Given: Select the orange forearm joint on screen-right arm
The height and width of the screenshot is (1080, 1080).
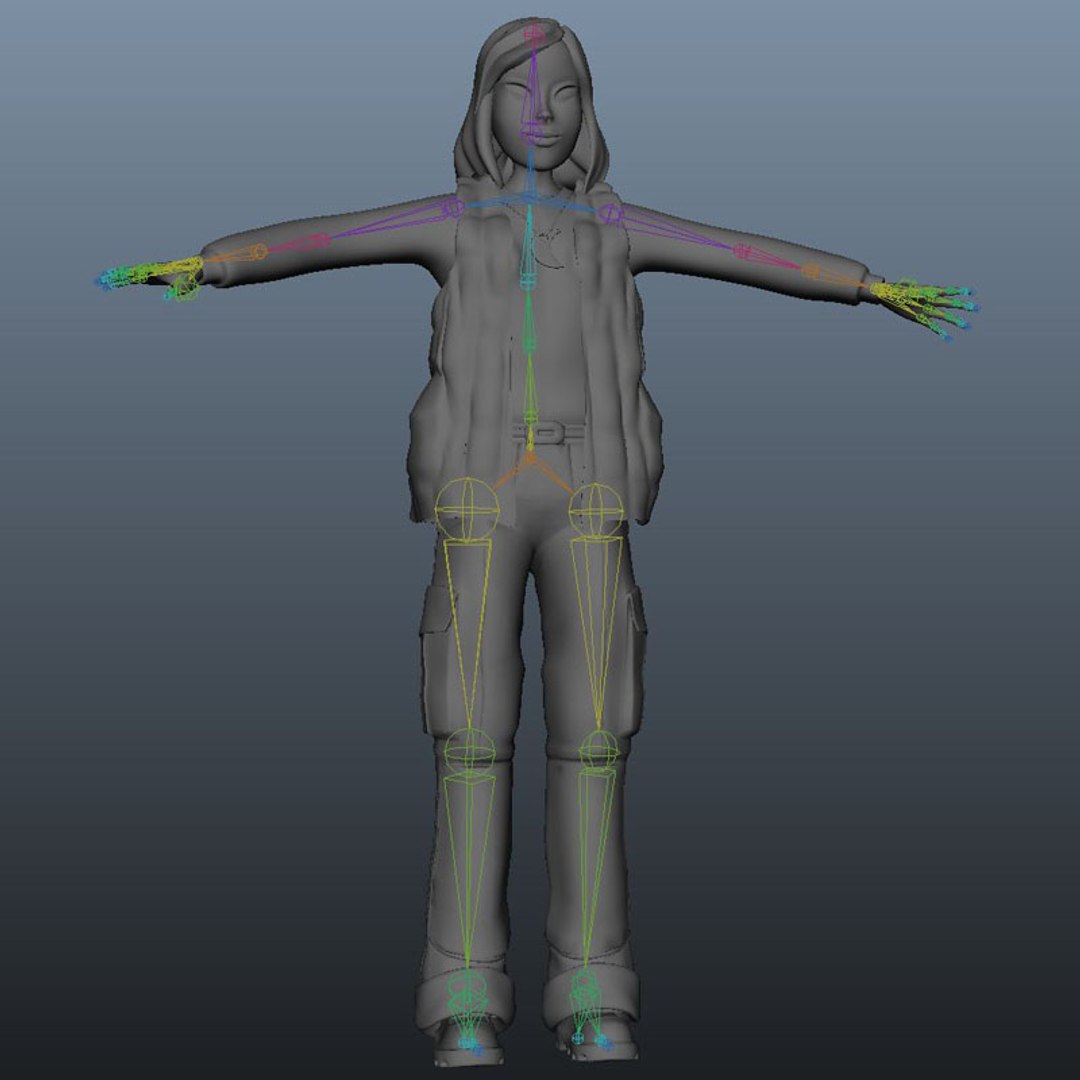Looking at the screenshot, I should coord(811,272).
